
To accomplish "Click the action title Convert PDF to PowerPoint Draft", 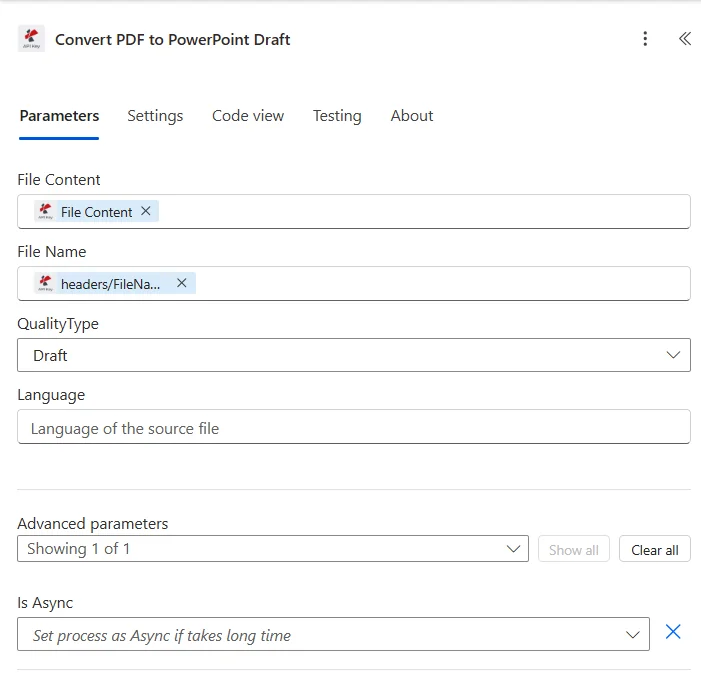I will click(173, 39).
